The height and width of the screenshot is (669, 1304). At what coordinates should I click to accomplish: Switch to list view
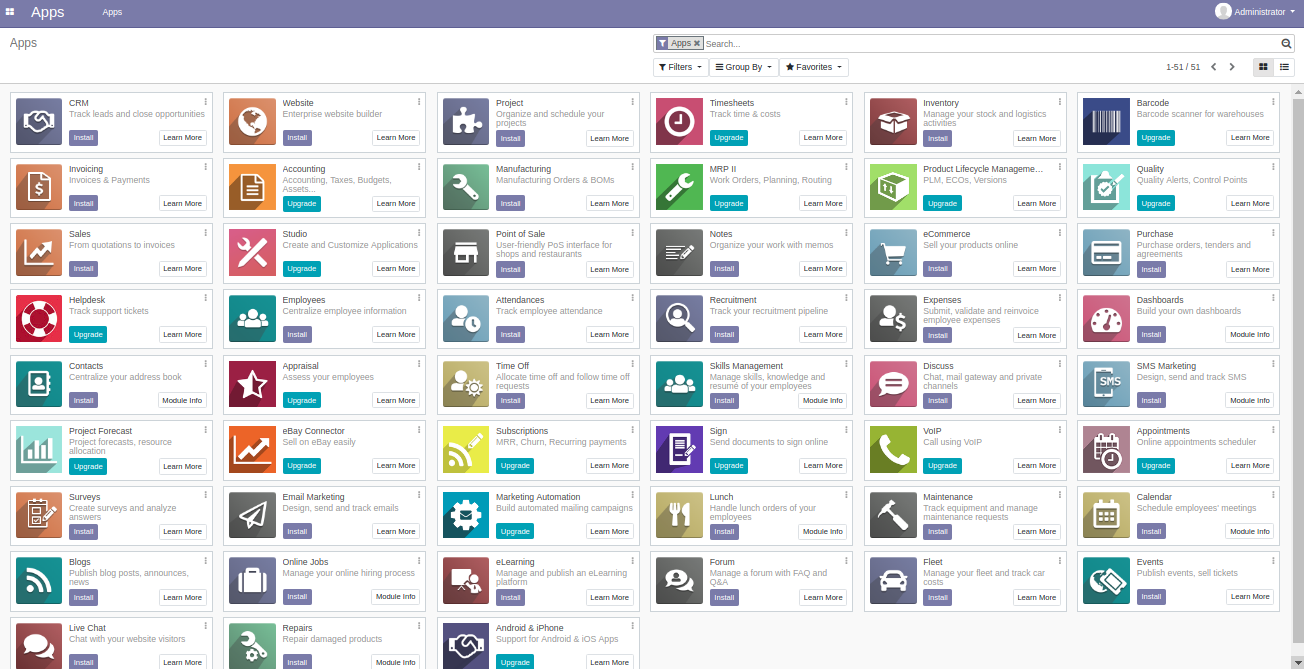click(1285, 67)
